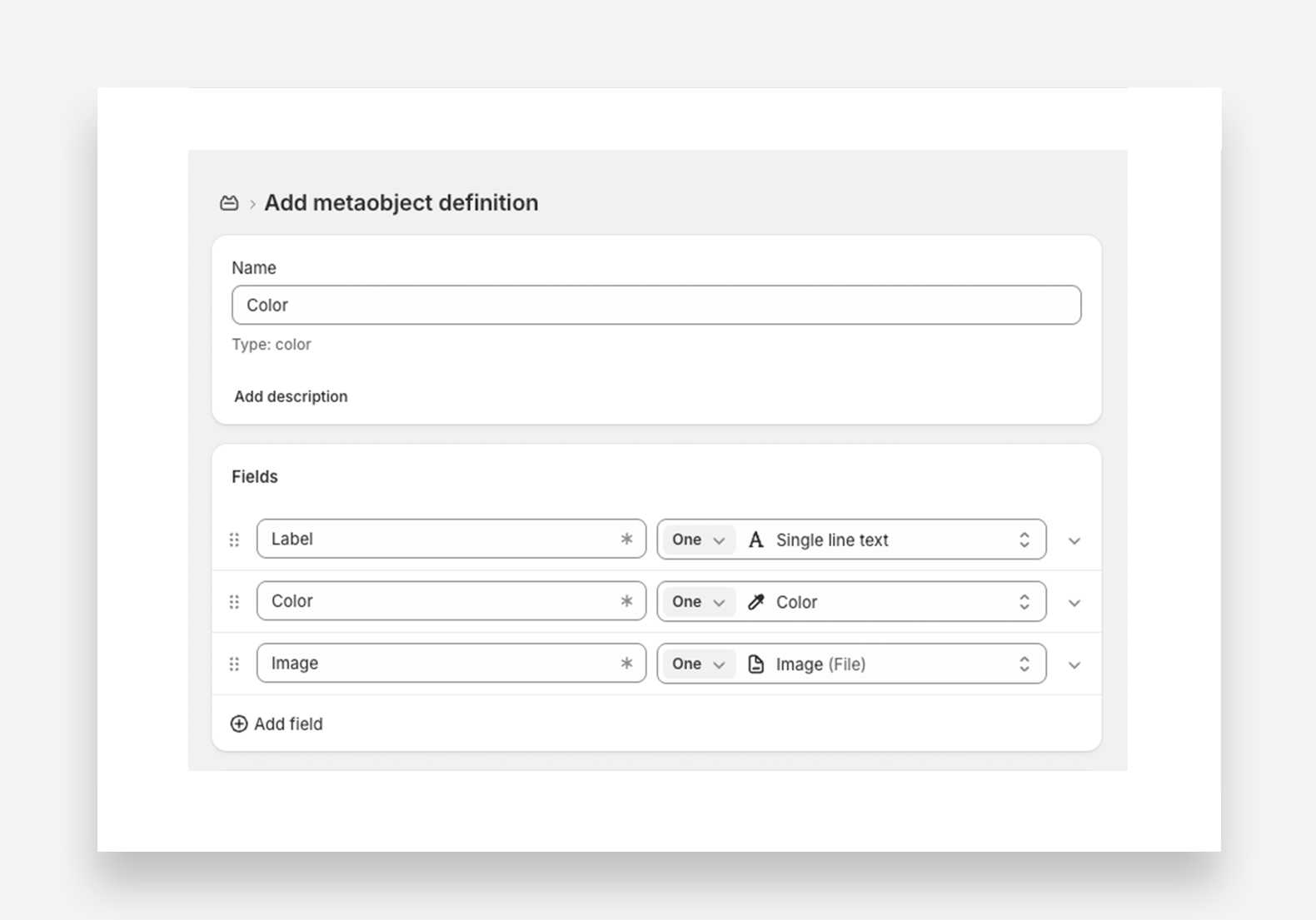Click the up-down stepper arrows in Single line text
This screenshot has width=1316, height=920.
point(1024,540)
